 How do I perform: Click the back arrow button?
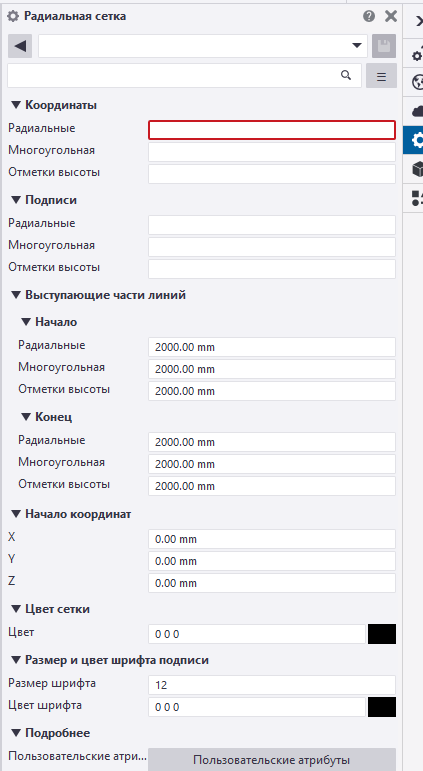[x=20, y=46]
